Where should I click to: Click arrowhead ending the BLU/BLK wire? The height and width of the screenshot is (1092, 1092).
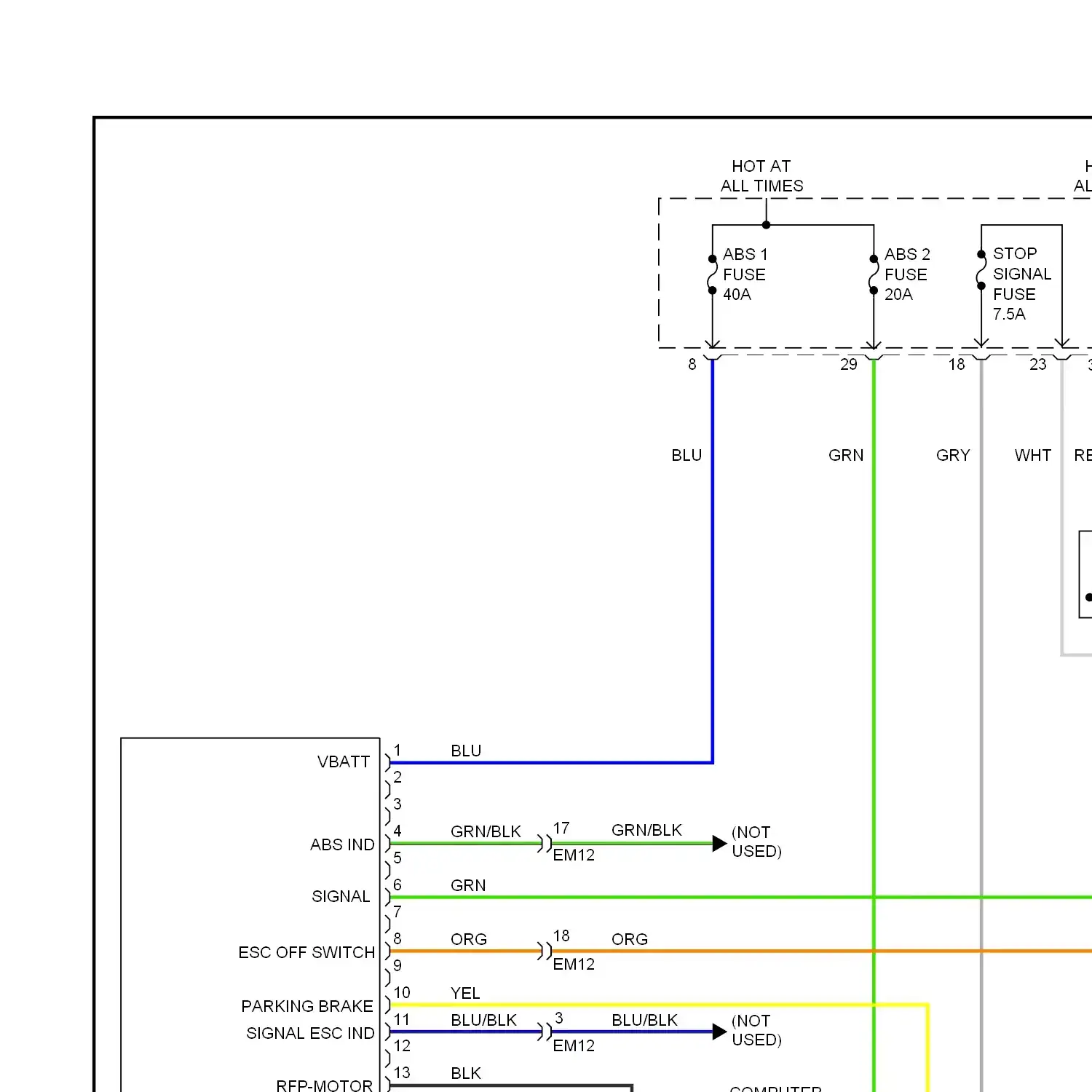pos(719,1032)
